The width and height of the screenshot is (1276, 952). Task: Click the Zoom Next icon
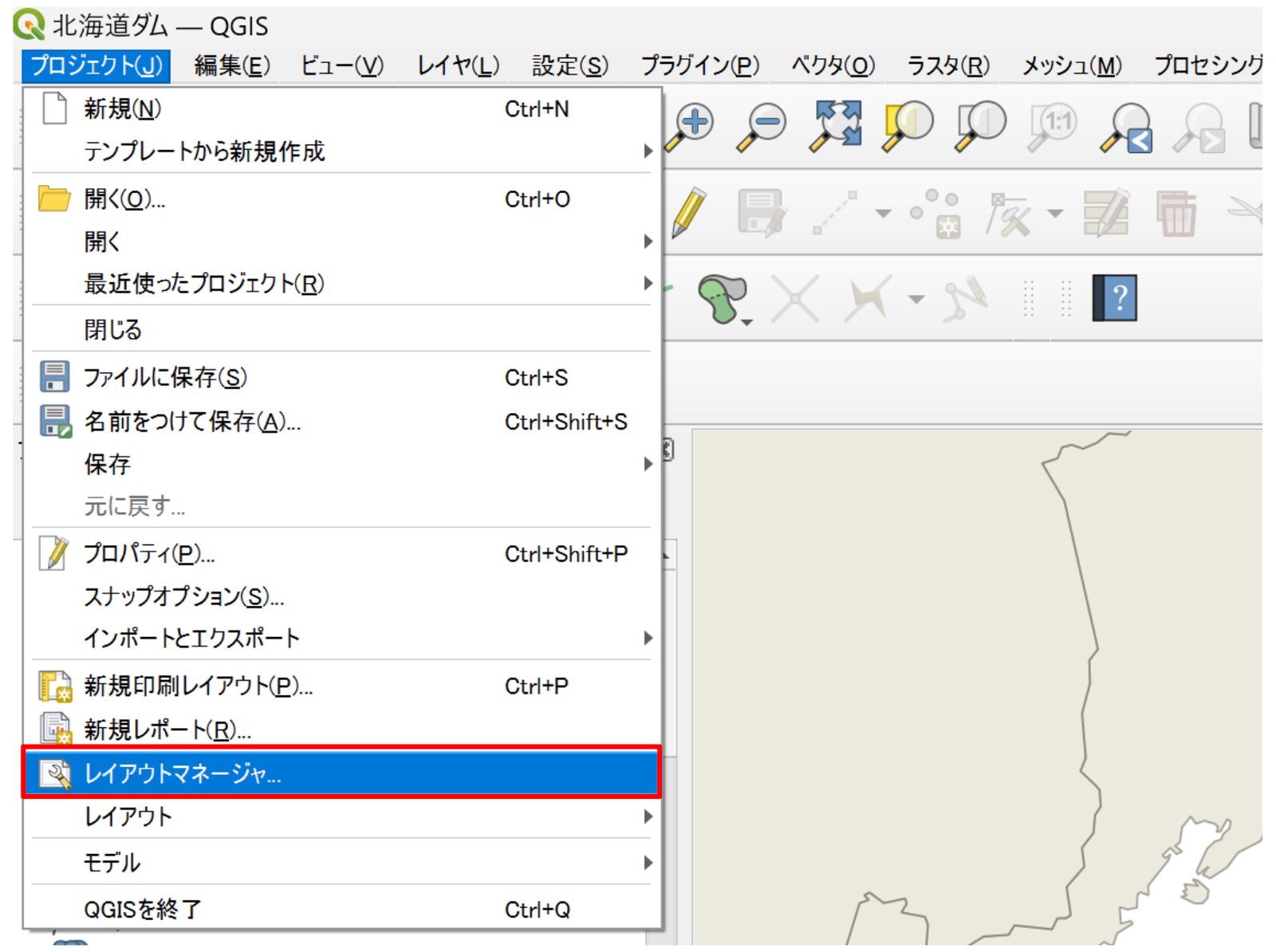[1199, 128]
